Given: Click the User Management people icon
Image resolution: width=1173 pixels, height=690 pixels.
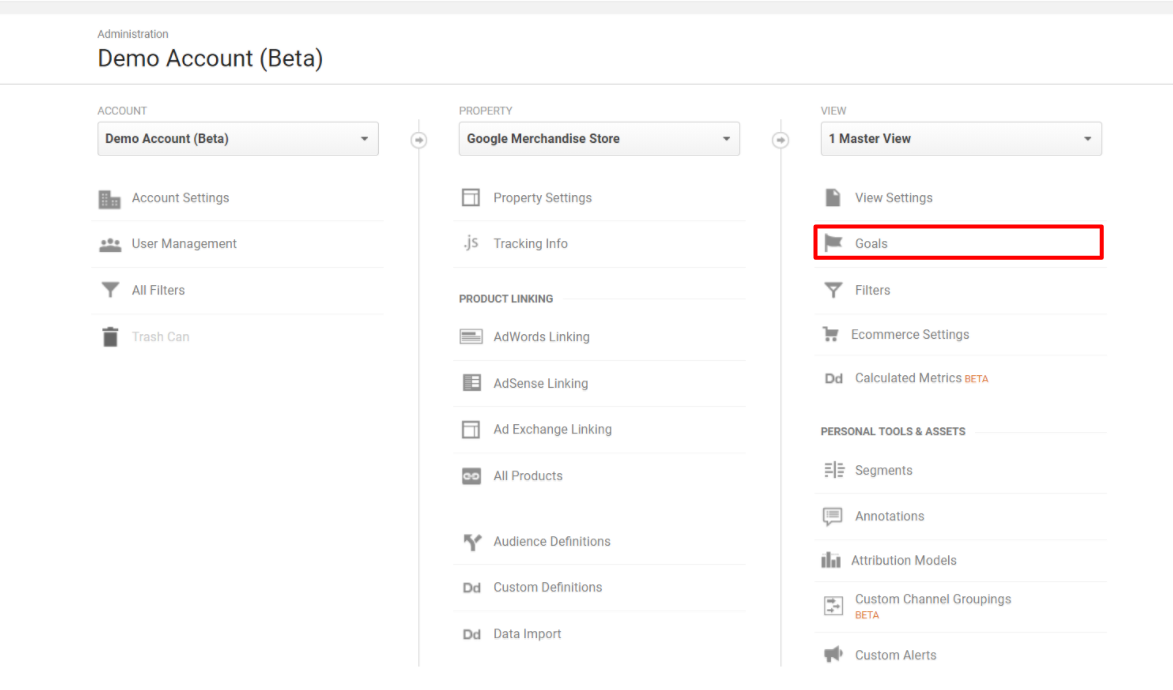Looking at the screenshot, I should 110,245.
